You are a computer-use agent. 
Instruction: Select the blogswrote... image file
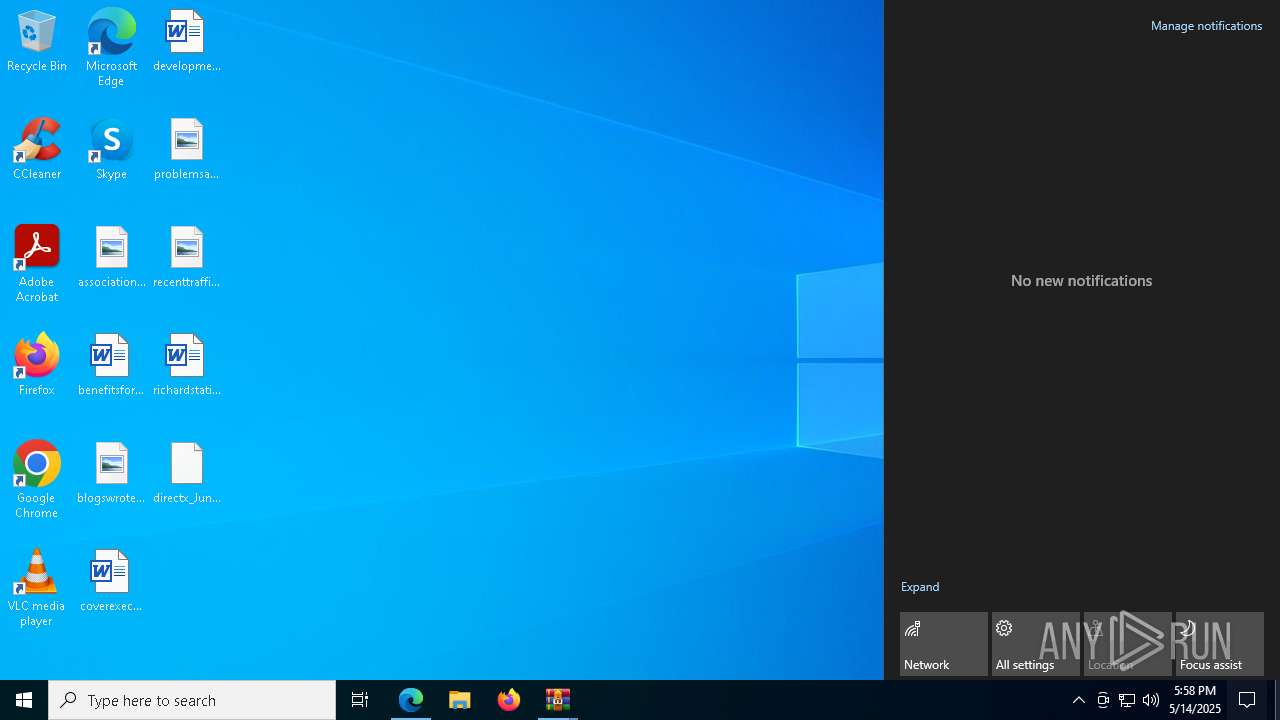point(111,473)
